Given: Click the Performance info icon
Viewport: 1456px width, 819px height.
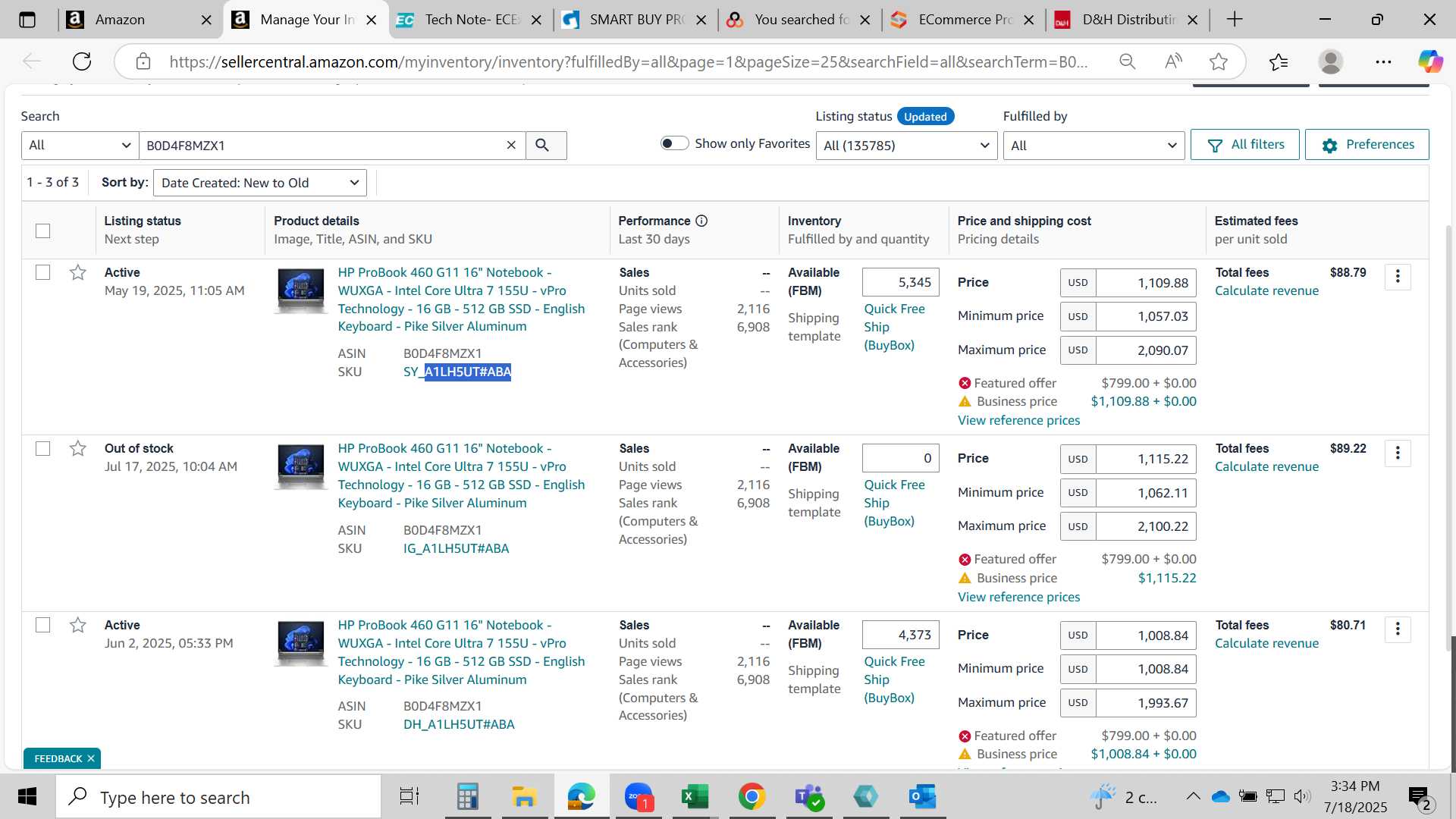Looking at the screenshot, I should [x=701, y=221].
